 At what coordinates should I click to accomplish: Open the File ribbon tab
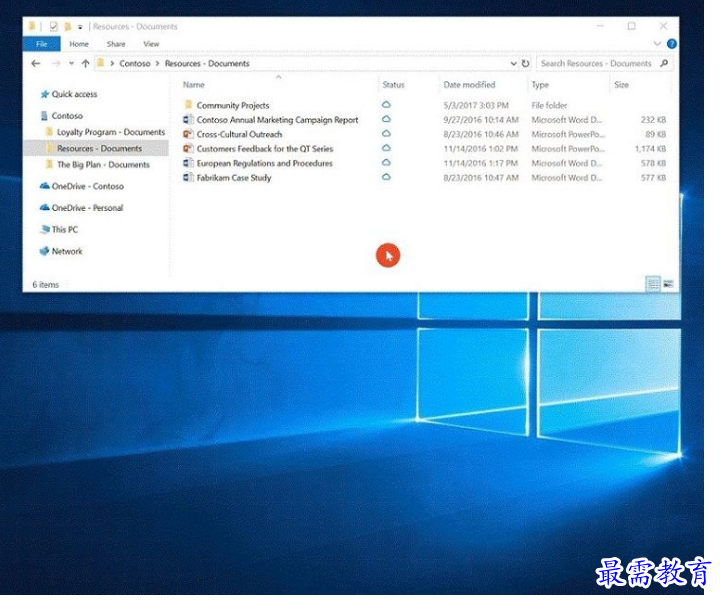[x=41, y=44]
